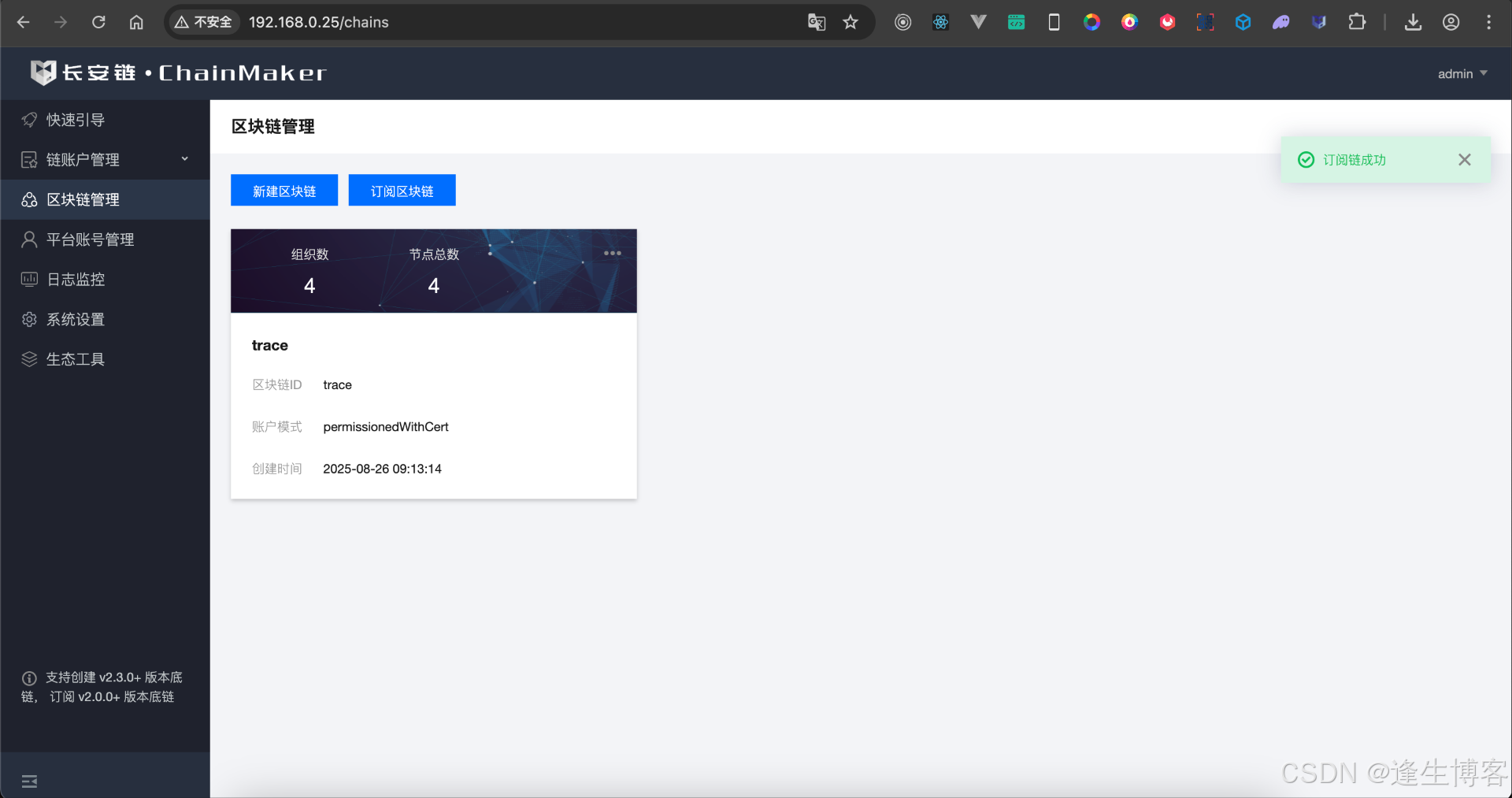Click the 新建区块链 button
The height and width of the screenshot is (798, 1512).
284,191
